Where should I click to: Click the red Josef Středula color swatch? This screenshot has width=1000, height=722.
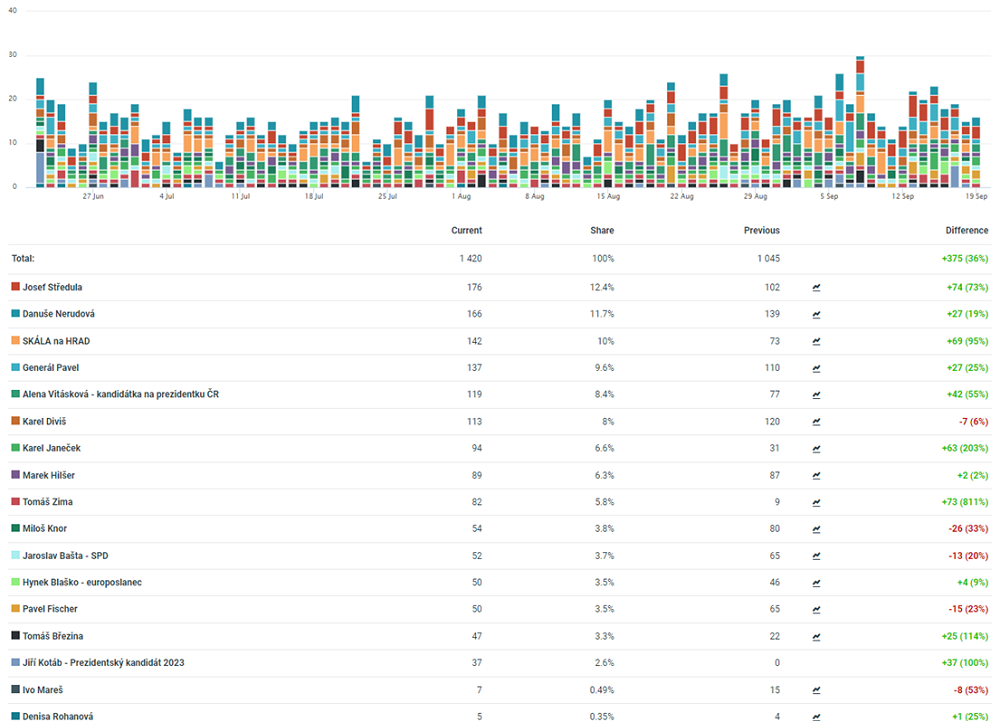(16, 287)
